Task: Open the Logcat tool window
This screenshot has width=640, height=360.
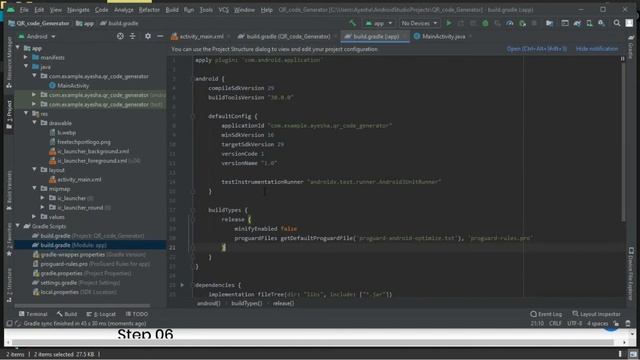Action: click(101, 314)
